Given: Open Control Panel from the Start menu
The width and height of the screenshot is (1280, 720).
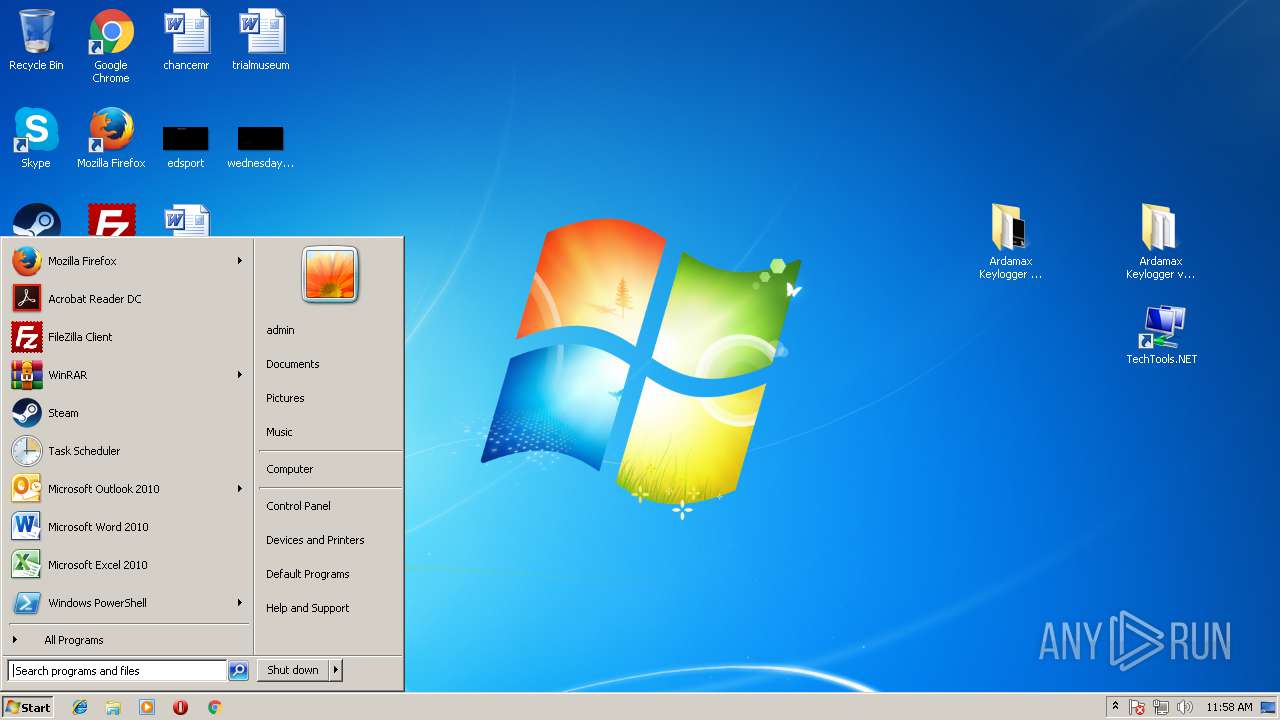Looking at the screenshot, I should pos(329,506).
